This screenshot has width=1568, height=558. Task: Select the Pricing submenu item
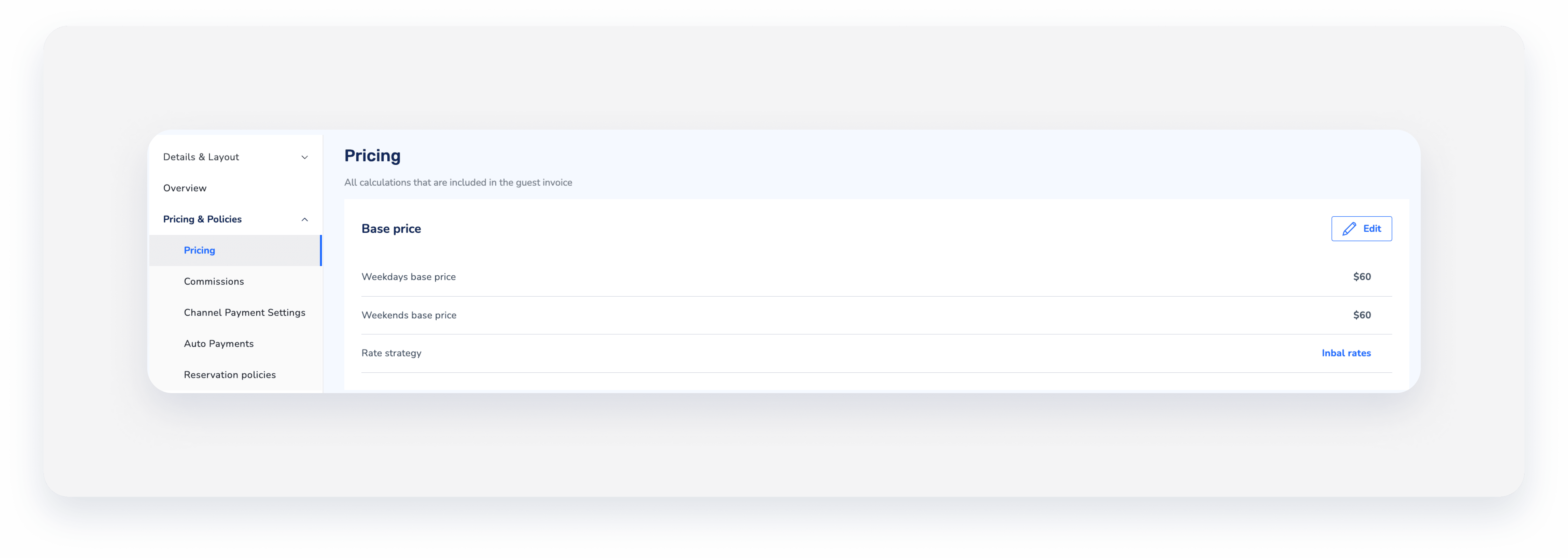coord(200,250)
